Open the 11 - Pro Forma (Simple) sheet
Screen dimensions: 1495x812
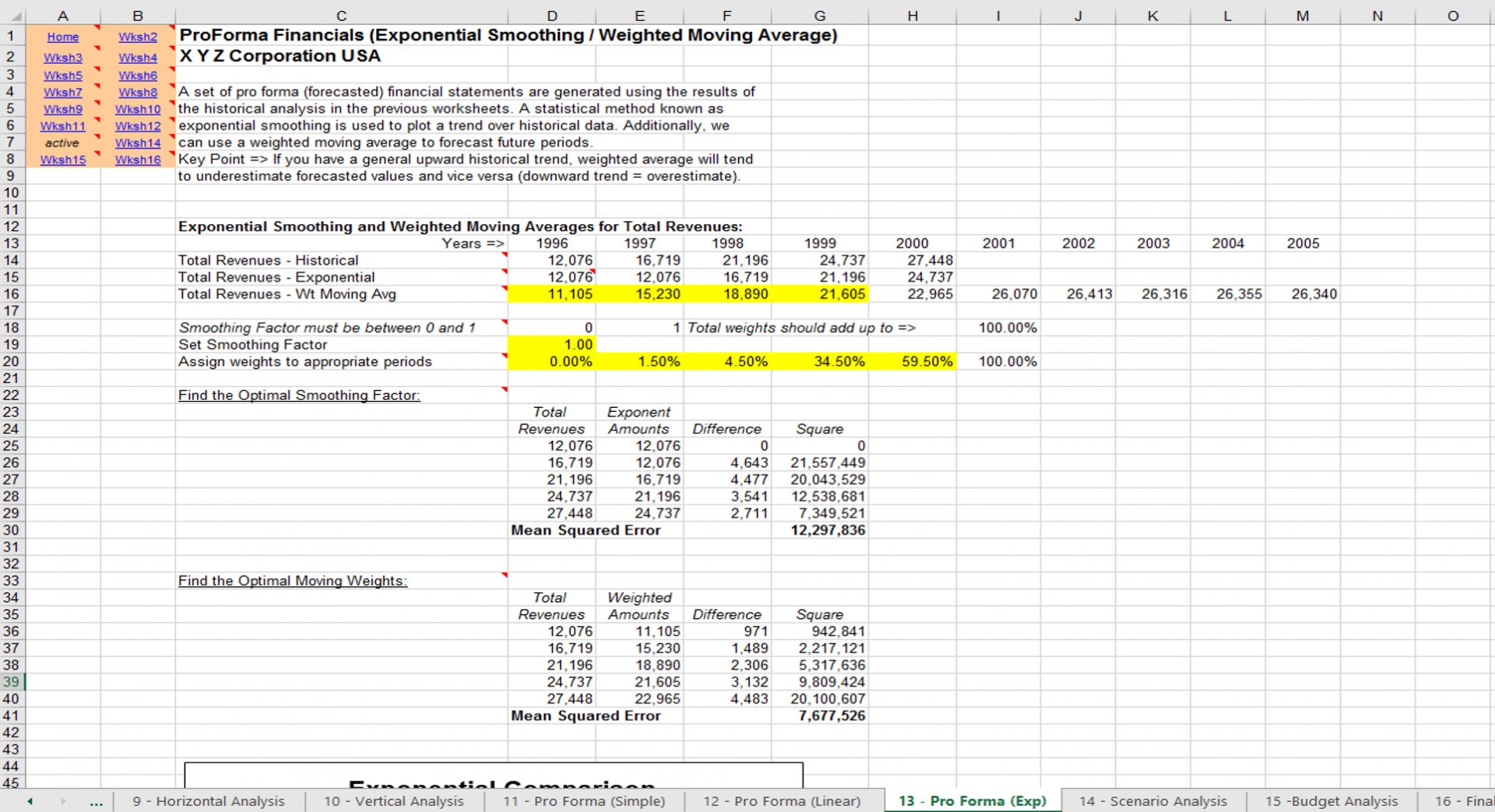[x=584, y=801]
